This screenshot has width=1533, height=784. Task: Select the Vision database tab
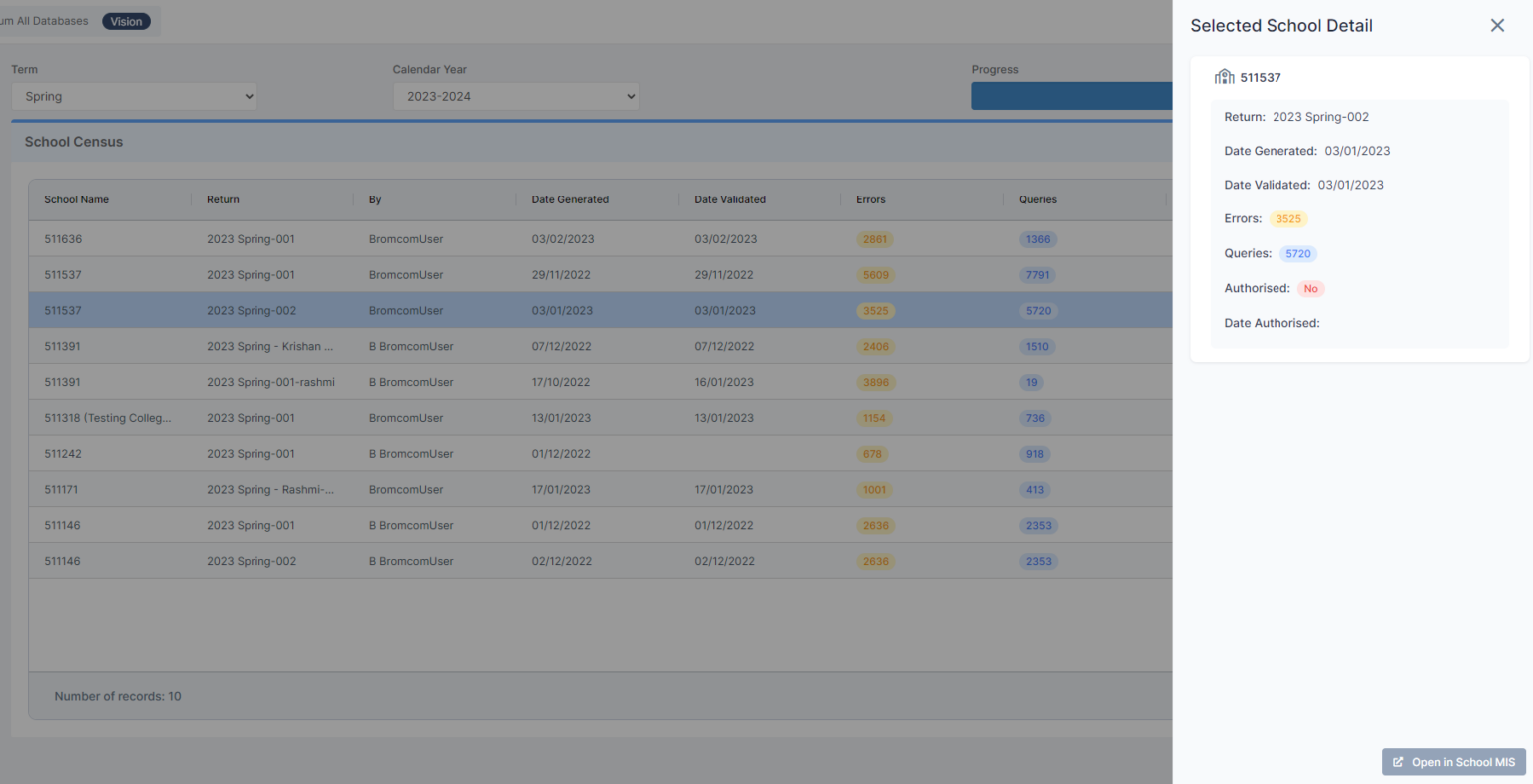(126, 21)
